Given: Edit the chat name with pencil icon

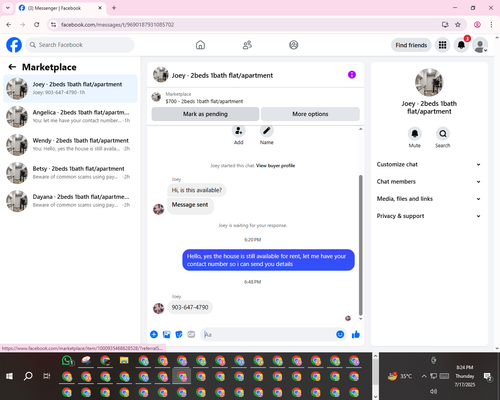Looking at the screenshot, I should click(267, 131).
